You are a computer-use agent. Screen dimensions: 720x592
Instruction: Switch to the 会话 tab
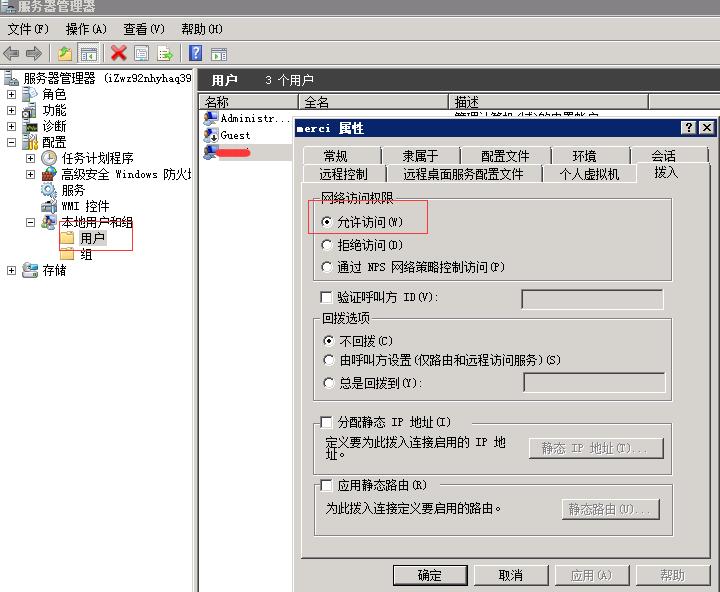[669, 156]
